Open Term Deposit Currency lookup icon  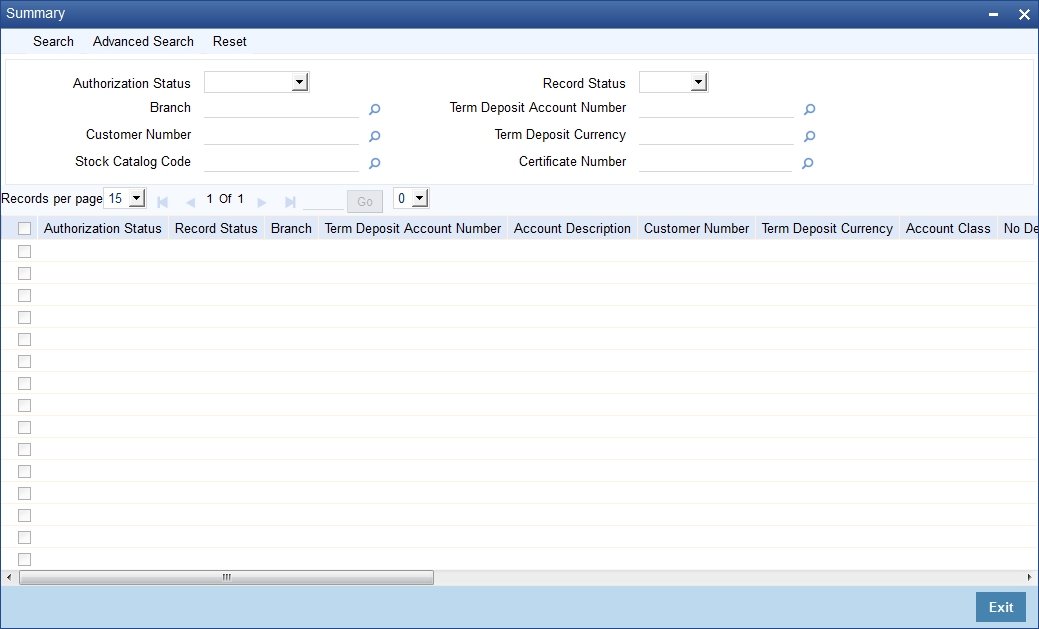(x=809, y=137)
